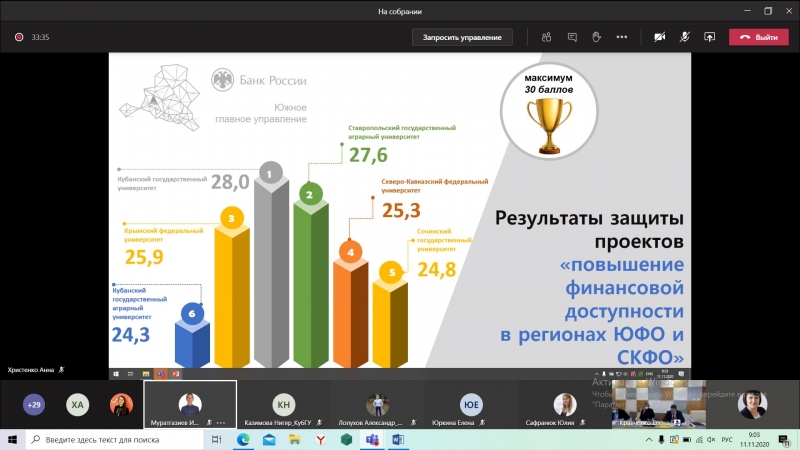Click the 33:35 meeting timer
This screenshot has height=450, width=800.
coord(40,37)
